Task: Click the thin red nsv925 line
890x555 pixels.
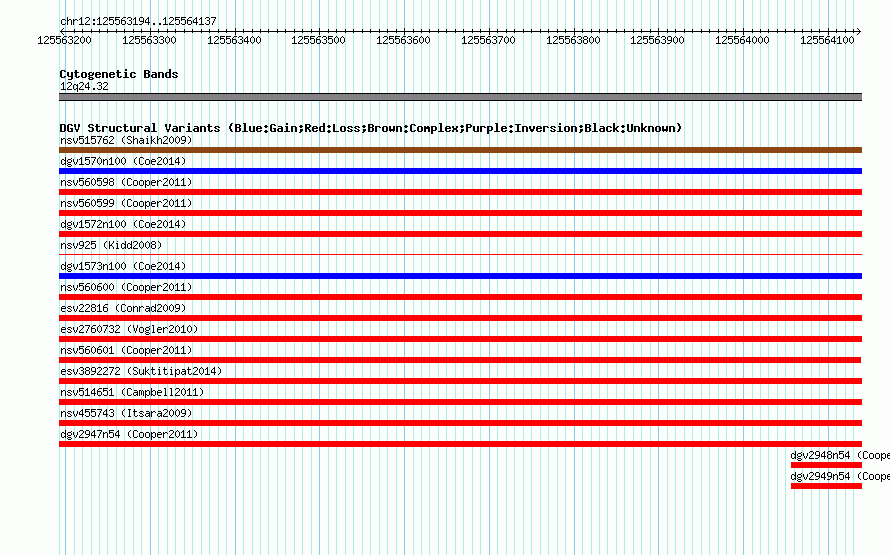Action: [460, 254]
